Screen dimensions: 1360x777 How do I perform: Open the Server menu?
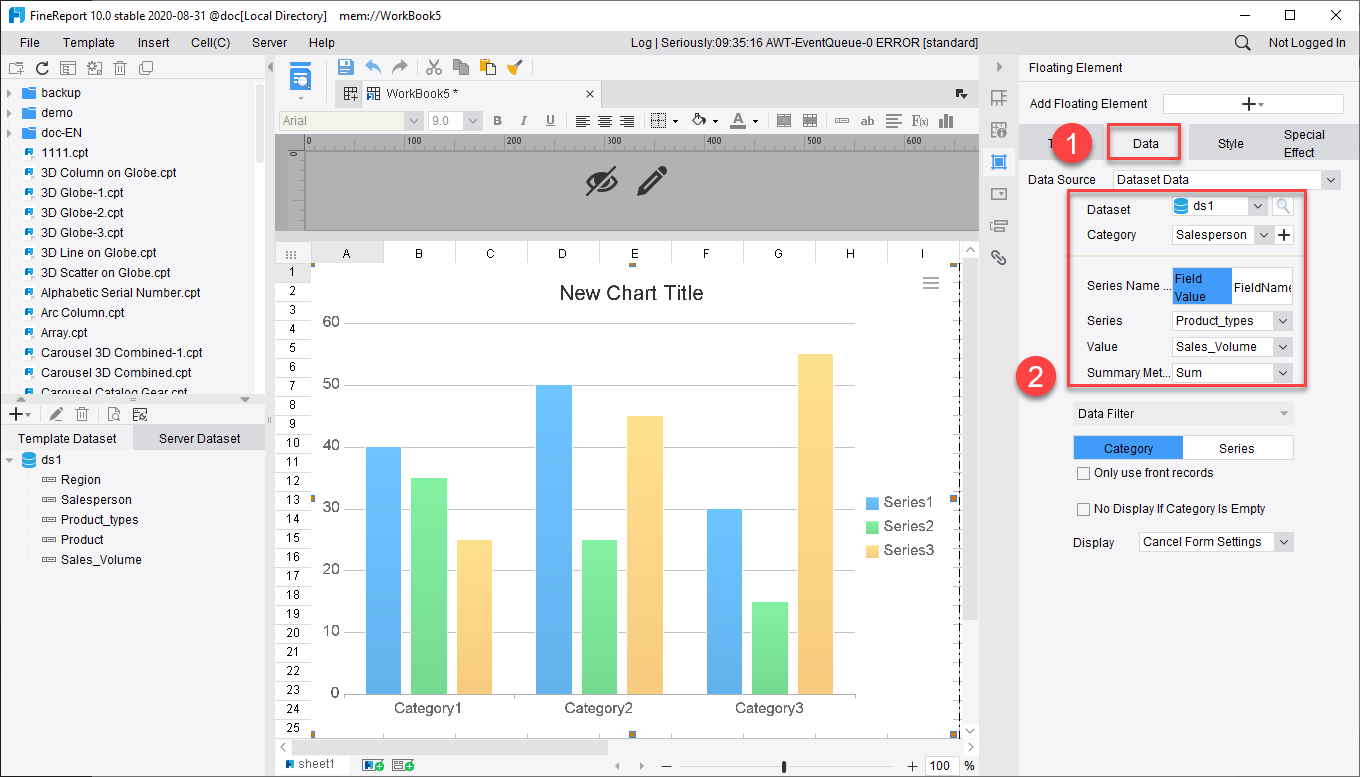click(269, 42)
